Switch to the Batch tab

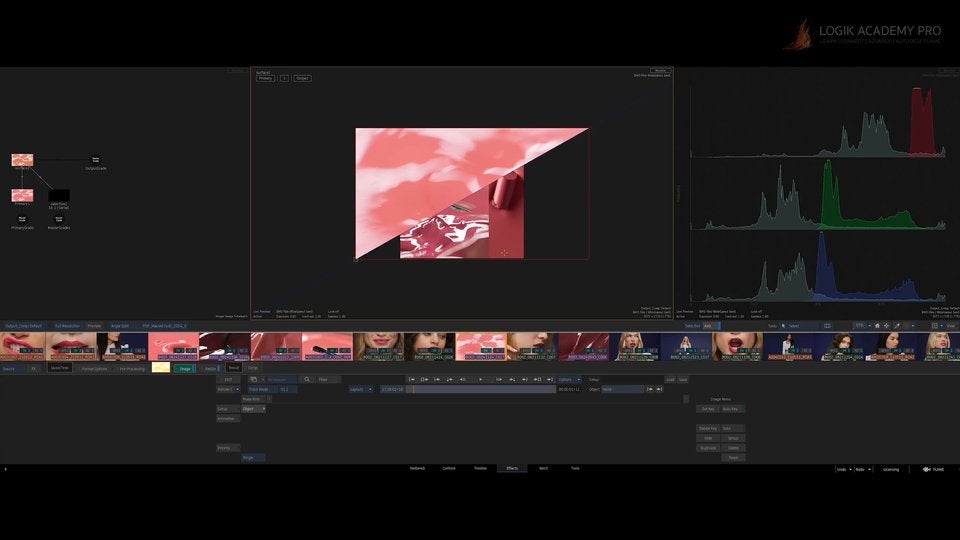(543, 468)
